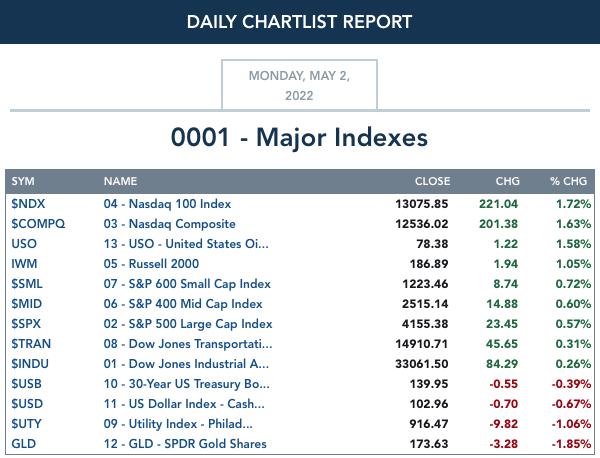
Task: Click the GLD - SPDR Gold Shares link
Action: click(x=185, y=443)
